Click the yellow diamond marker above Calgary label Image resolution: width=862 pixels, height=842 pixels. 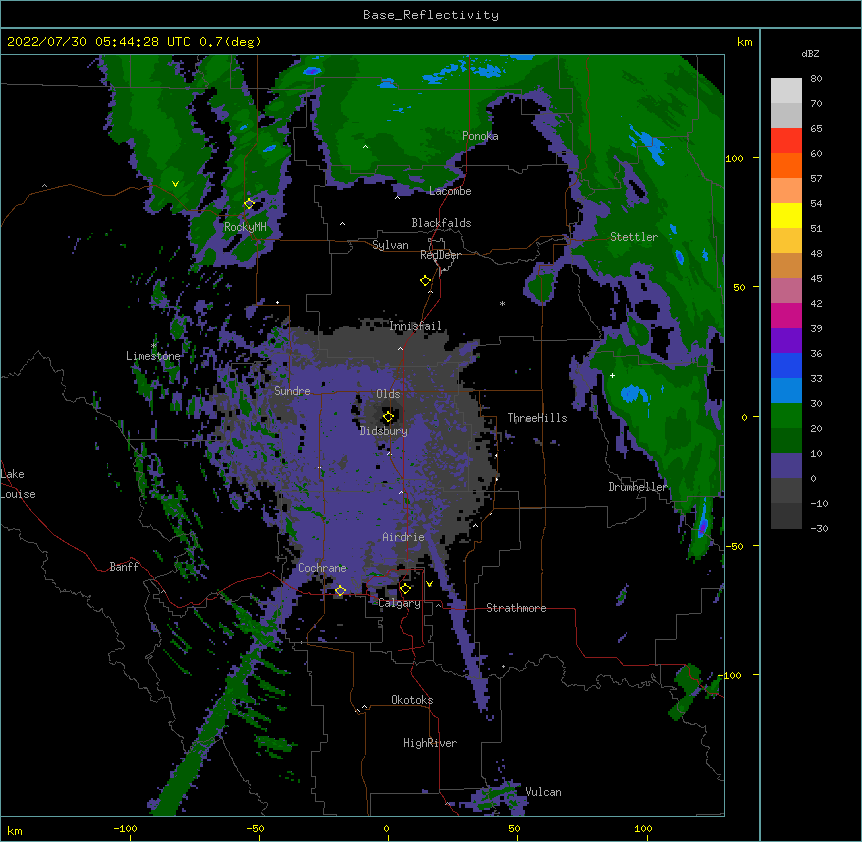(x=405, y=589)
